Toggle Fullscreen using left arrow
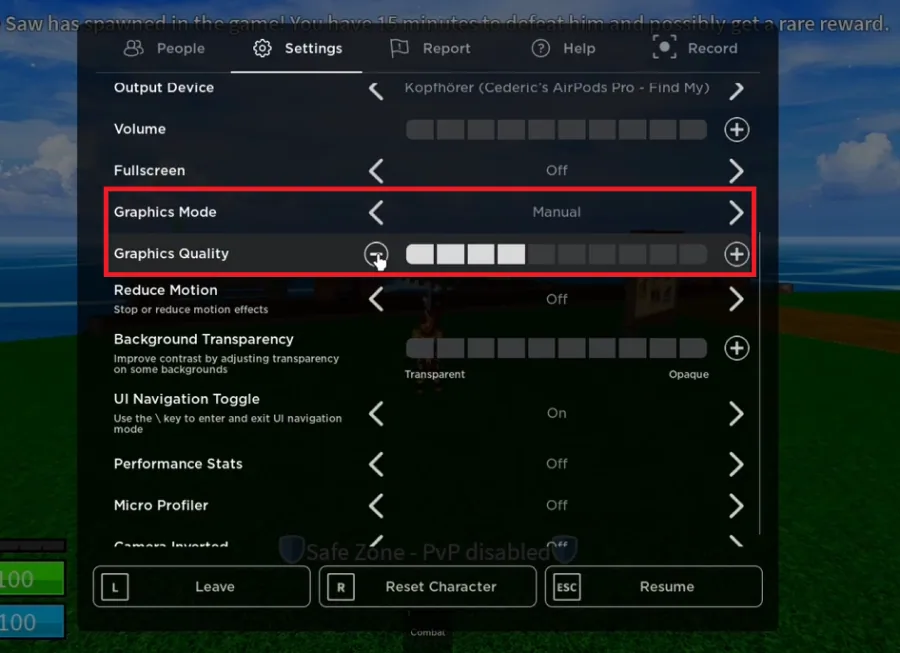Viewport: 900px width, 653px height. 376,171
